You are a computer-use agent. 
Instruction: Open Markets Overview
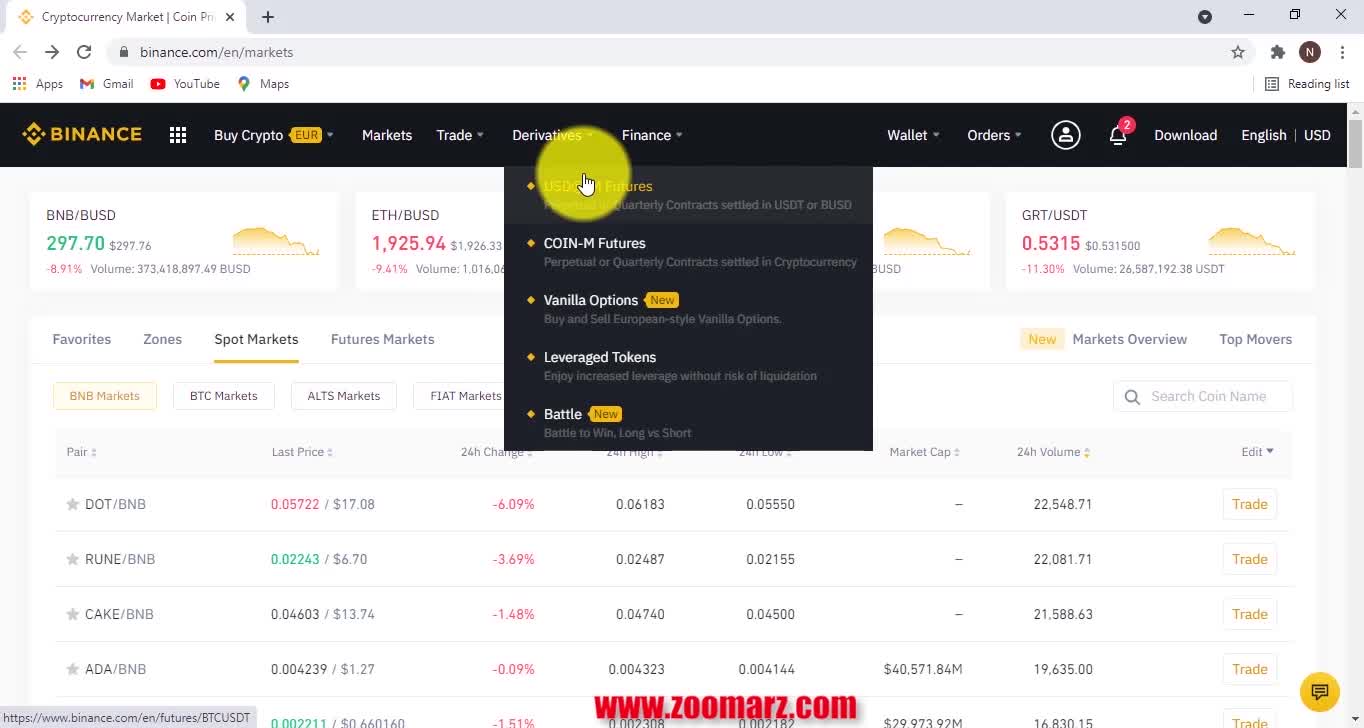pyautogui.click(x=1129, y=339)
